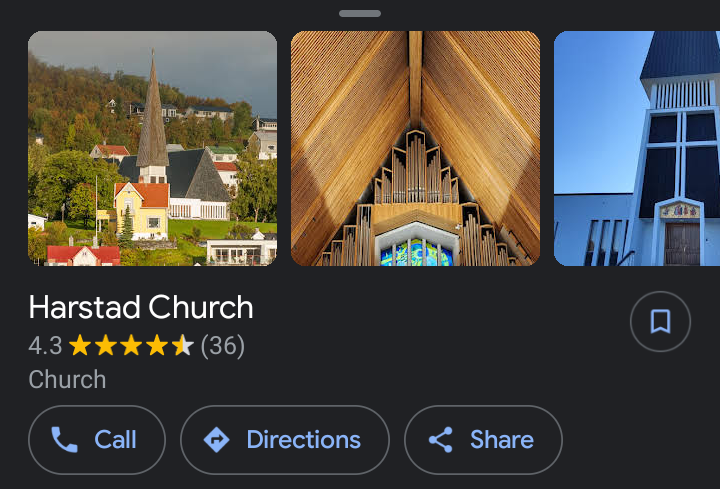The width and height of the screenshot is (720, 489).
Task: Open the church spire exterior photo
Action: (152, 148)
